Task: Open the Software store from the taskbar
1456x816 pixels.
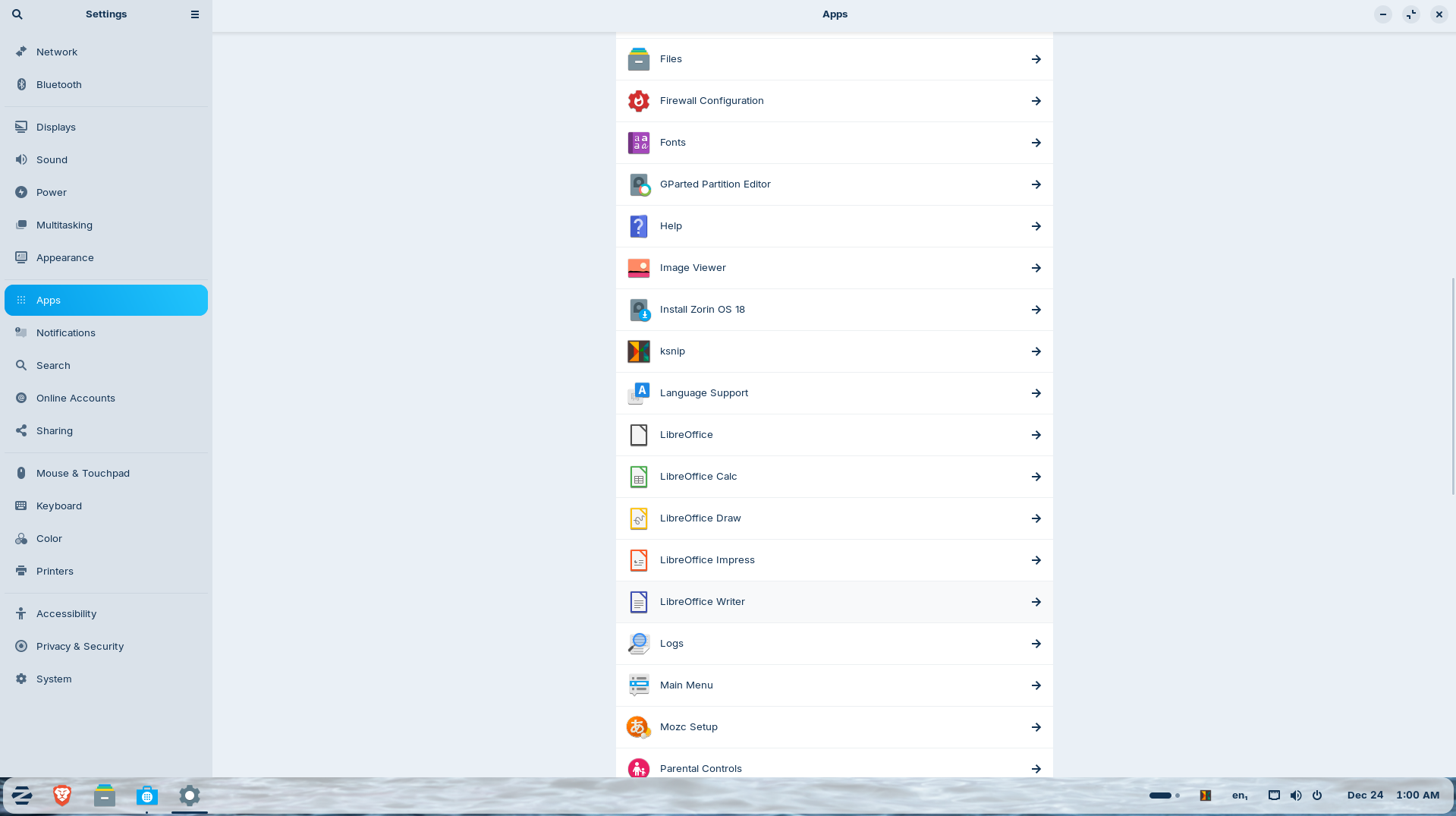Action: [x=146, y=796]
